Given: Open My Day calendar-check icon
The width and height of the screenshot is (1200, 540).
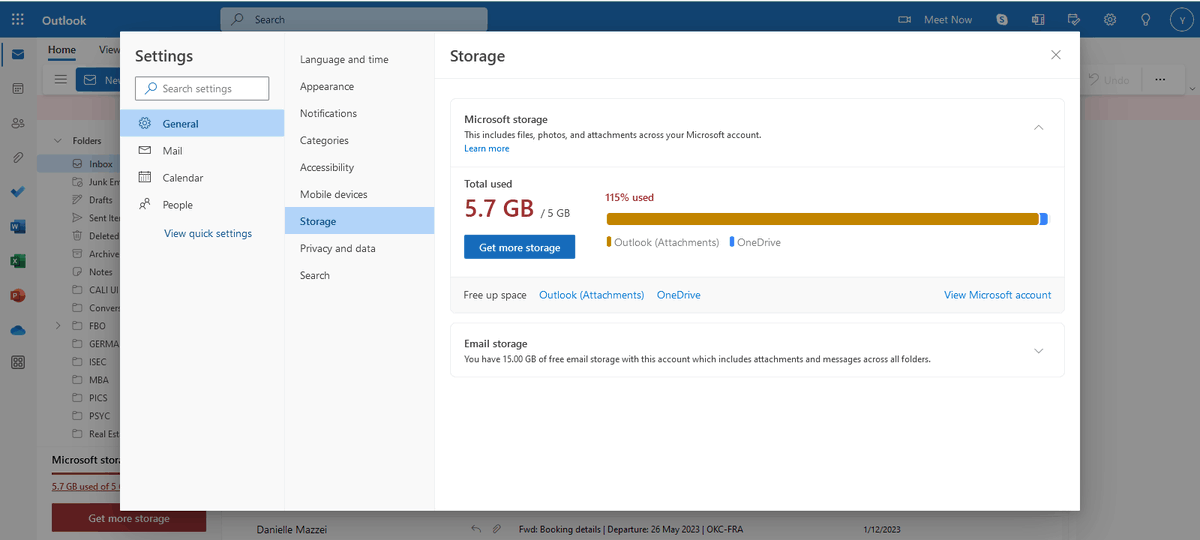Looking at the screenshot, I should coord(1074,19).
